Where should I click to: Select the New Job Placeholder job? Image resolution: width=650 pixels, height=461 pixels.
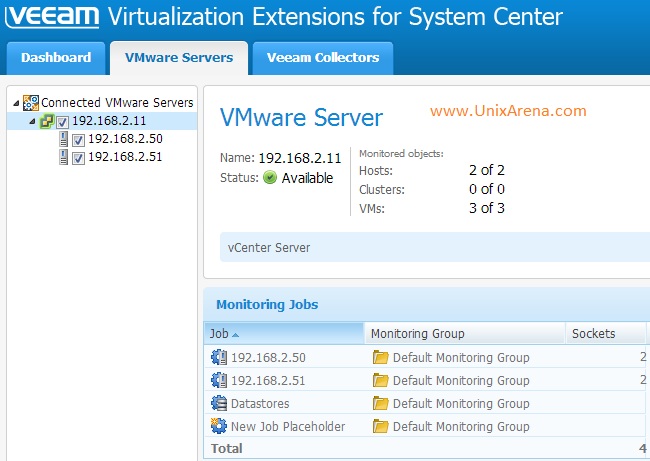(x=288, y=426)
